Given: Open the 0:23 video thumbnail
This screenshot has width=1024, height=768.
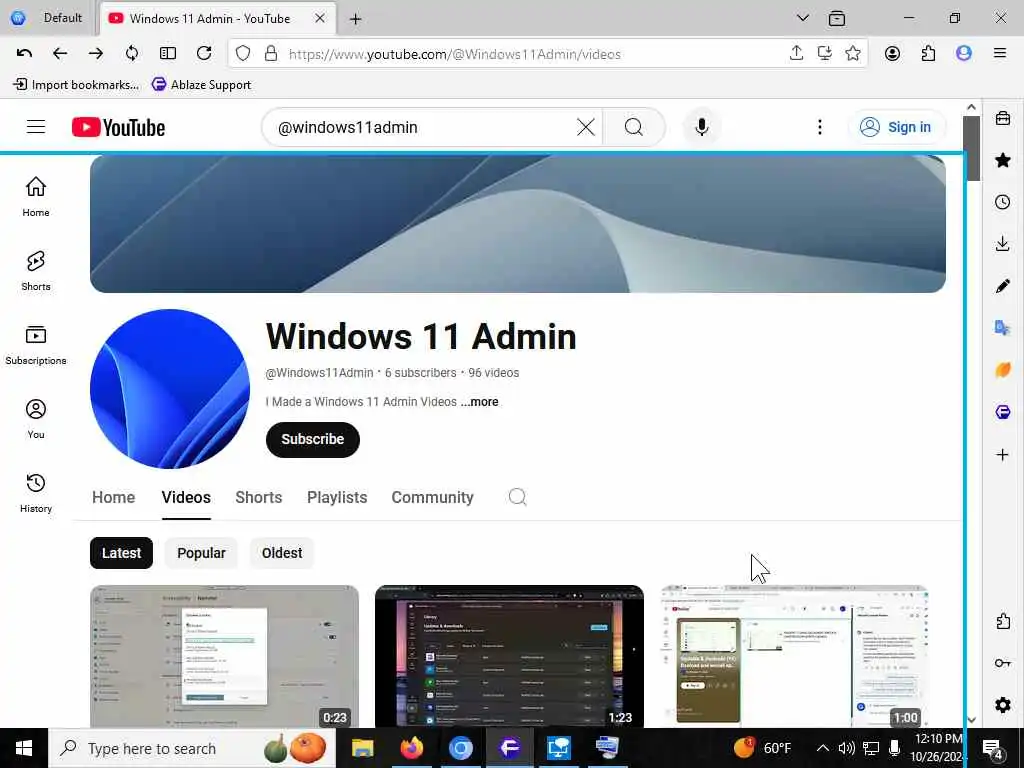Looking at the screenshot, I should tap(224, 656).
